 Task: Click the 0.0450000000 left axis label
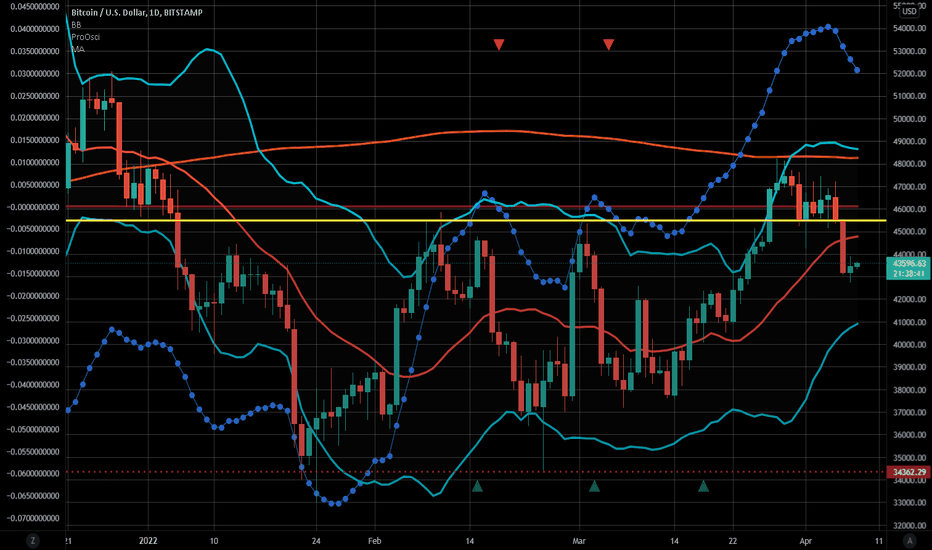point(34,7)
